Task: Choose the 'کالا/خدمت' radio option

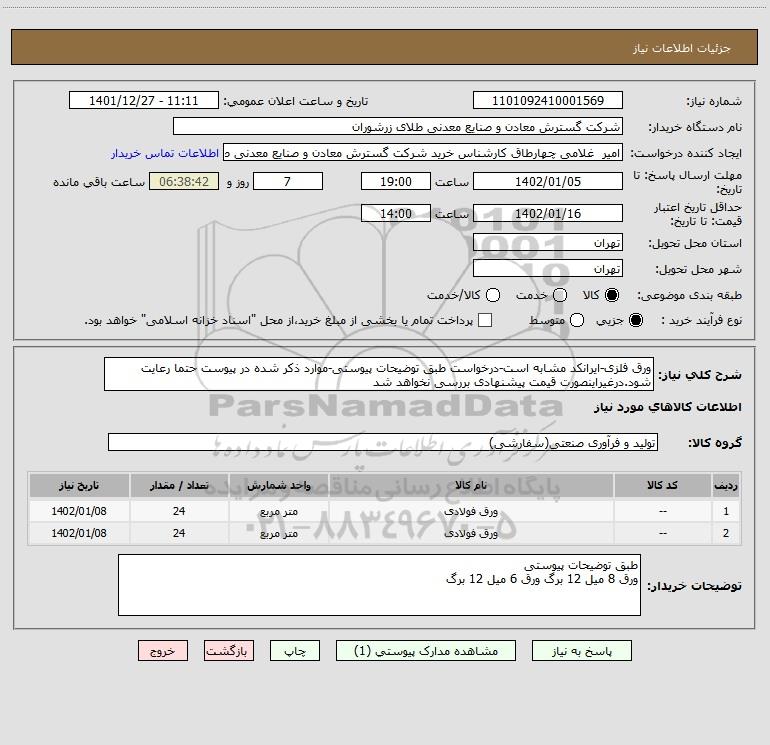Action: 492,296
